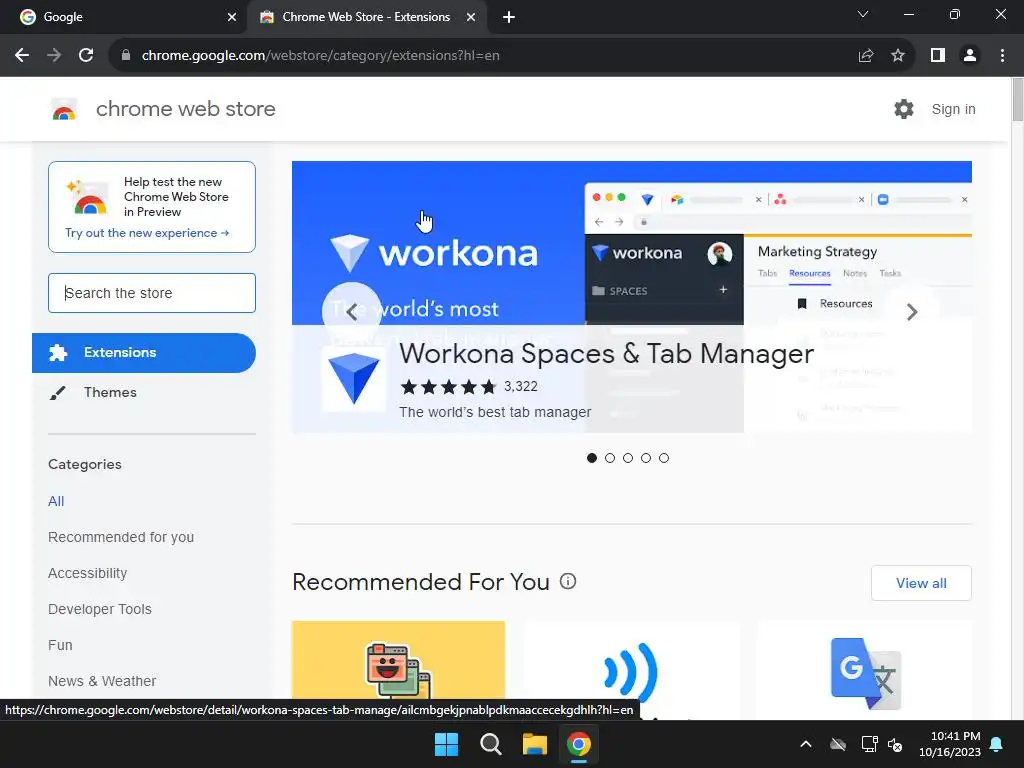Viewport: 1024px width, 768px height.
Task: Open the Chrome profile icon
Action: [970, 56]
